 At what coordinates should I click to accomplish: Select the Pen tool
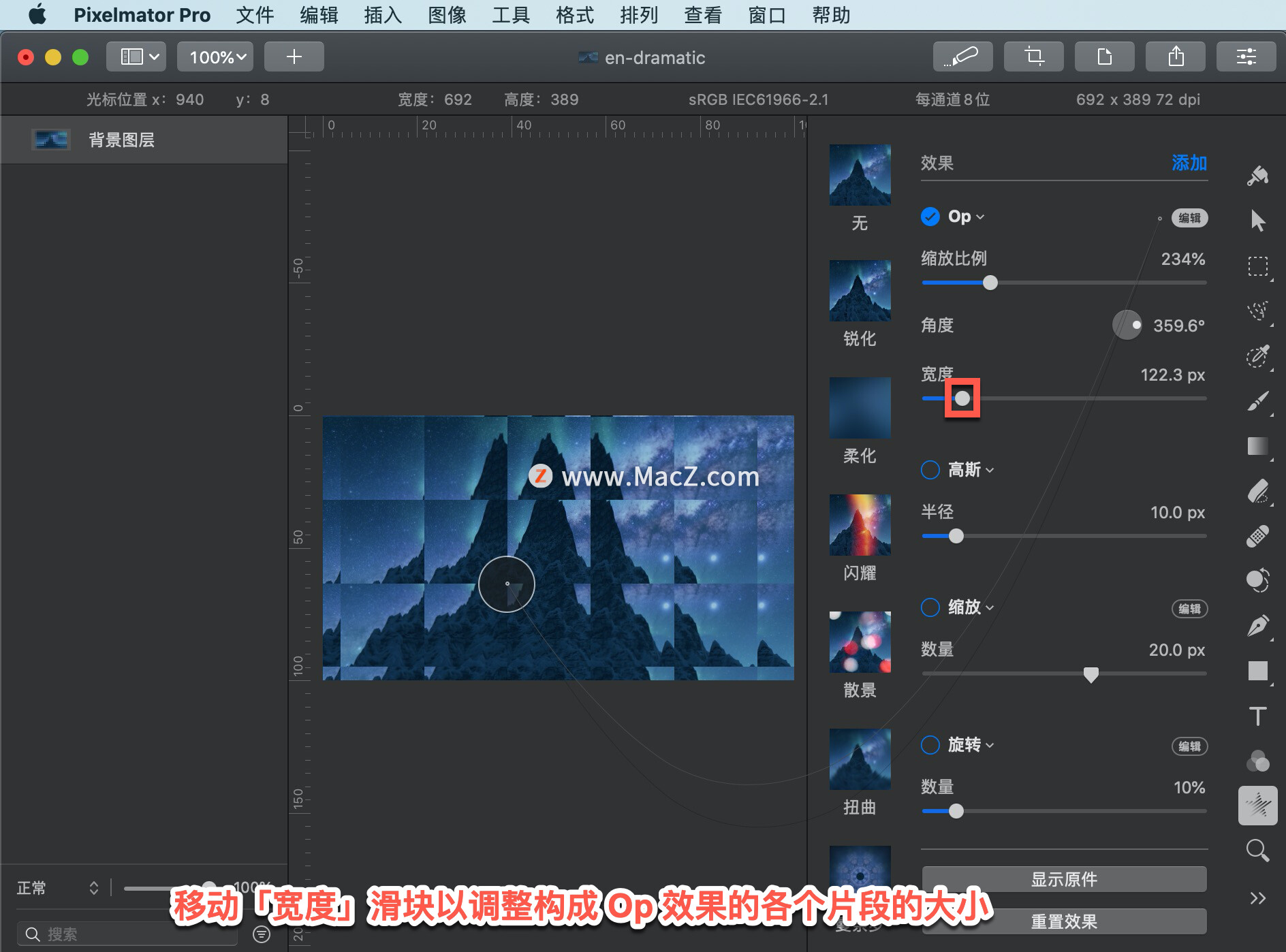click(1257, 626)
